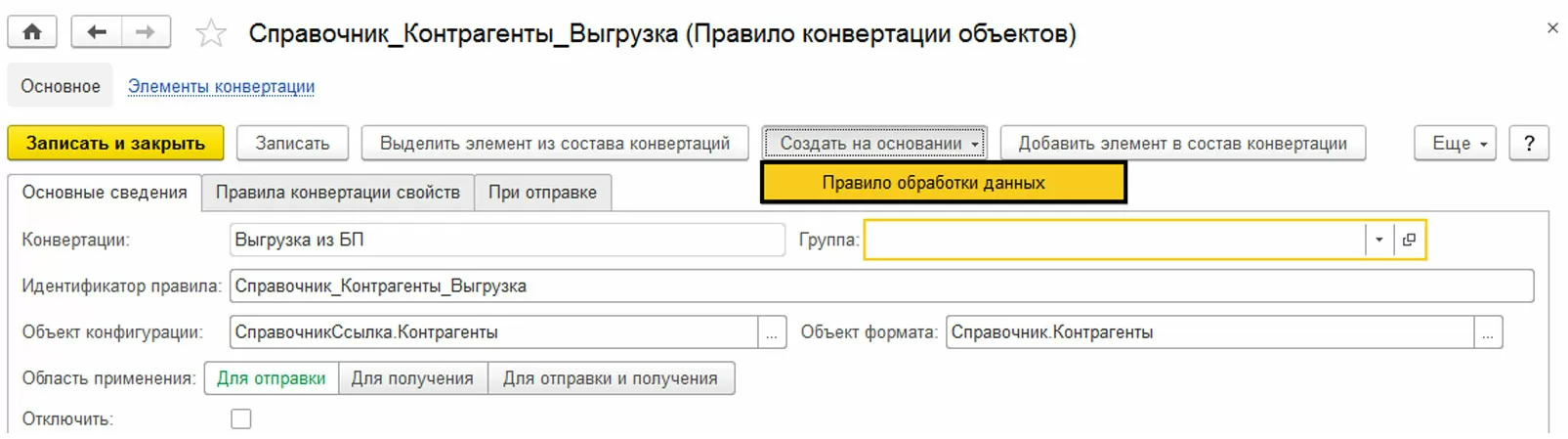Open the Еще dropdown menu

coord(1455,144)
